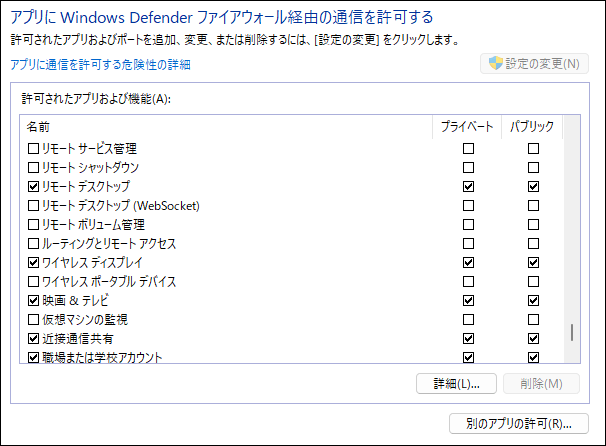The image size is (606, 446).
Task: Check プライベート box for リモート シャットダウン
Action: pos(468,167)
